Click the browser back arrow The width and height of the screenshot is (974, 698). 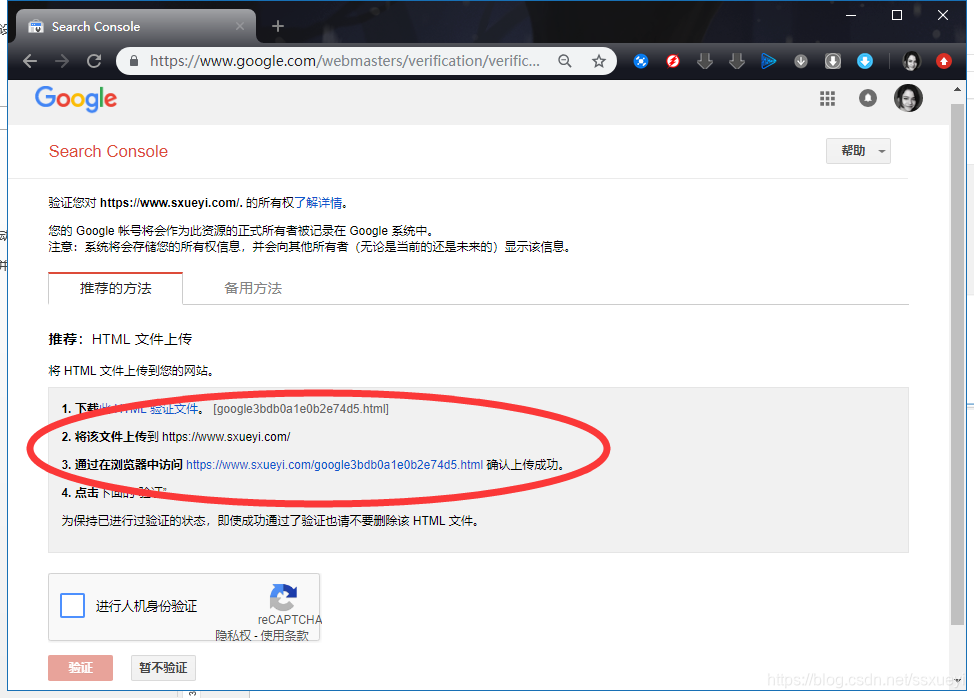(30, 61)
